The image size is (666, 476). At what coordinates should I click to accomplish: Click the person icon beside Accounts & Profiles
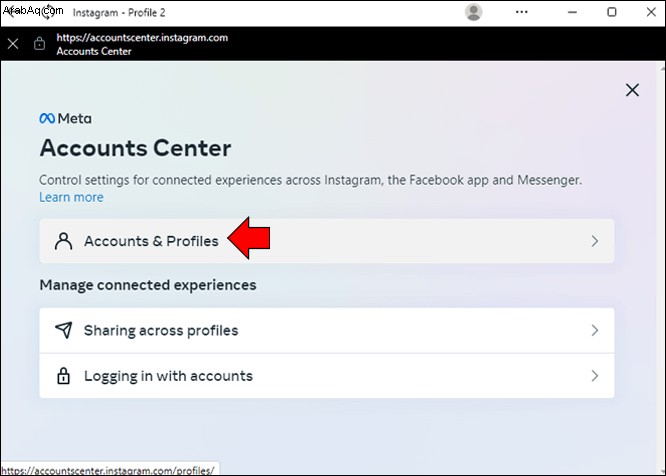[x=63, y=241]
